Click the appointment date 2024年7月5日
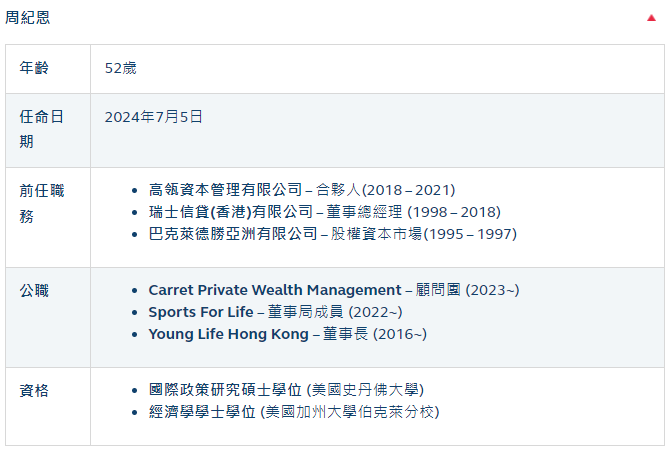This screenshot has width=671, height=452. pyautogui.click(x=154, y=117)
